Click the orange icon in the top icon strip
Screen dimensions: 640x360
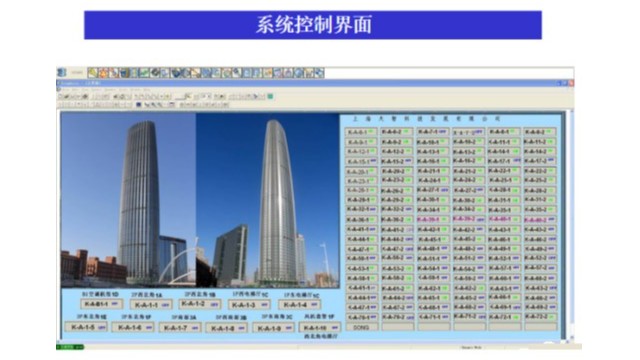[103, 73]
